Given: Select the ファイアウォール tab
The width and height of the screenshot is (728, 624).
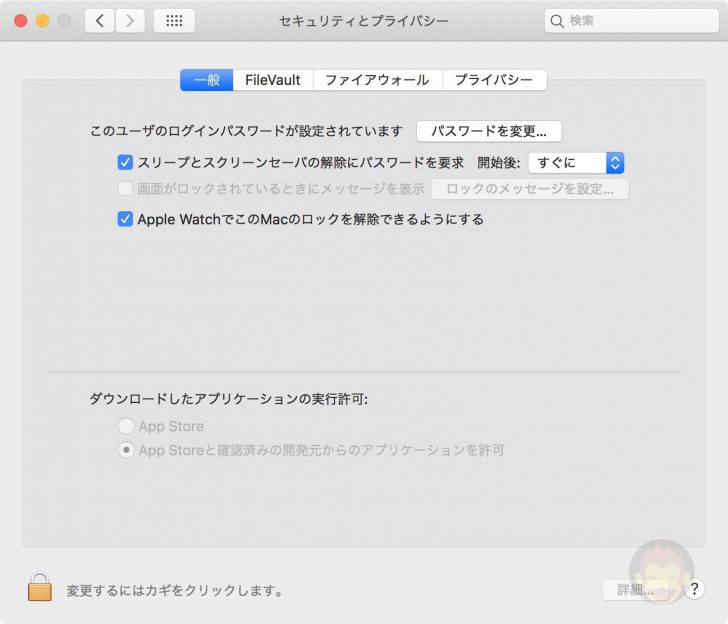Looking at the screenshot, I should [x=378, y=80].
